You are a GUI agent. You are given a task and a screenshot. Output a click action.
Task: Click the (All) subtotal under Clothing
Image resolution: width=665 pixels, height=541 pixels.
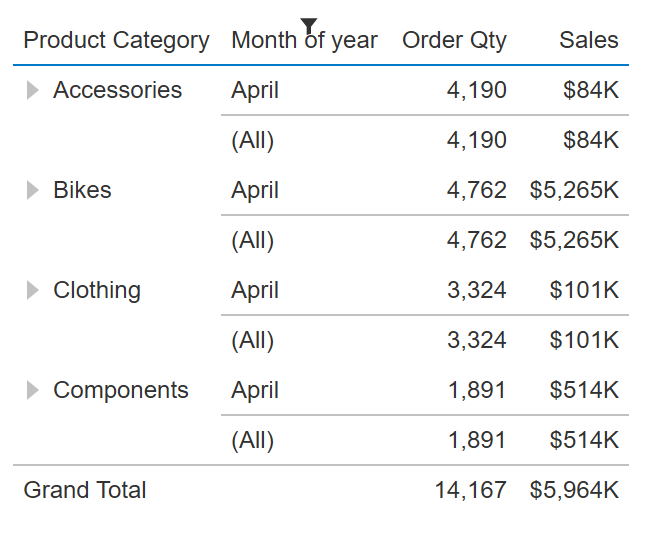pyautogui.click(x=252, y=340)
